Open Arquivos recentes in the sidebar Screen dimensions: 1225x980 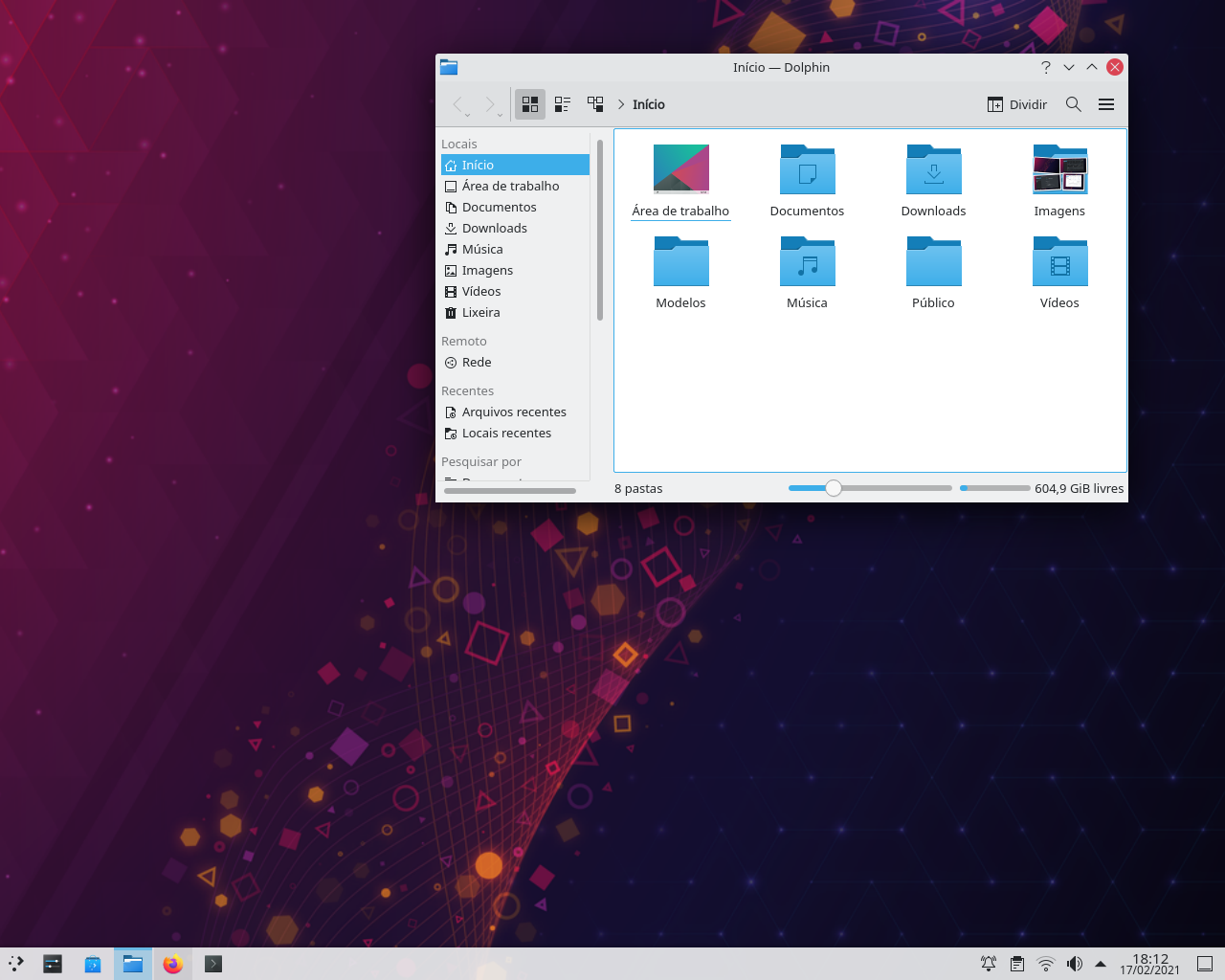tap(514, 412)
